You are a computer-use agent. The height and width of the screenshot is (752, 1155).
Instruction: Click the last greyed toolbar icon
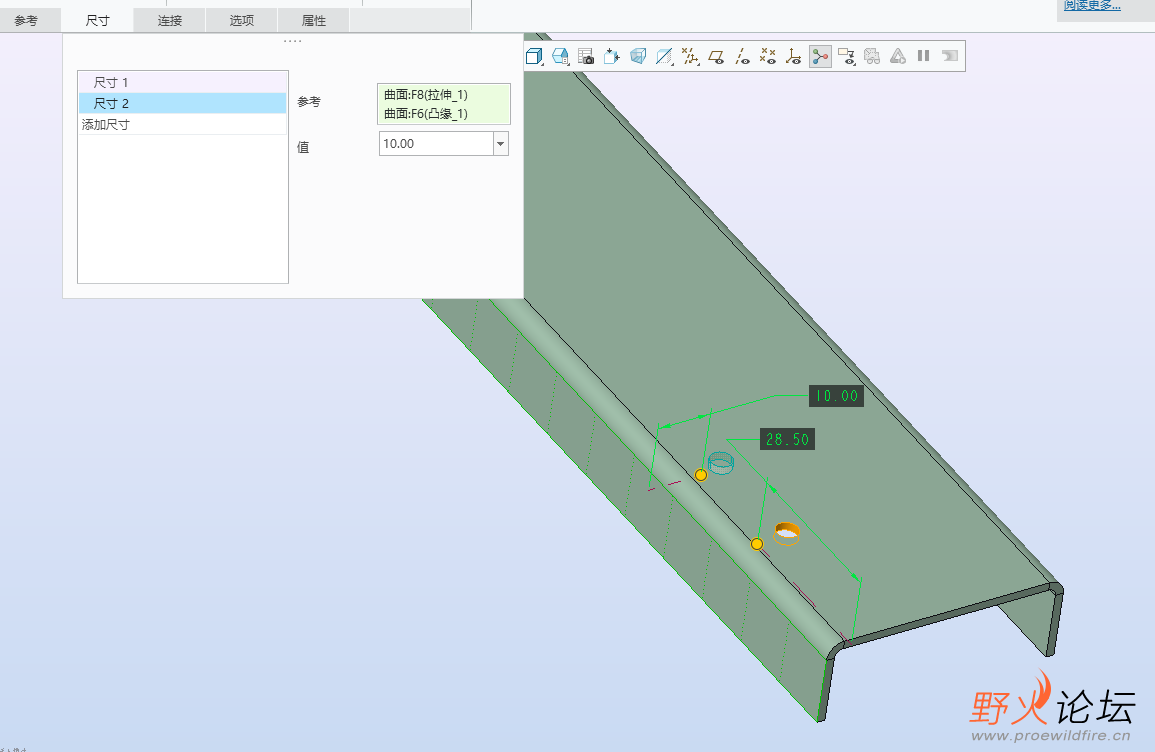[x=949, y=56]
